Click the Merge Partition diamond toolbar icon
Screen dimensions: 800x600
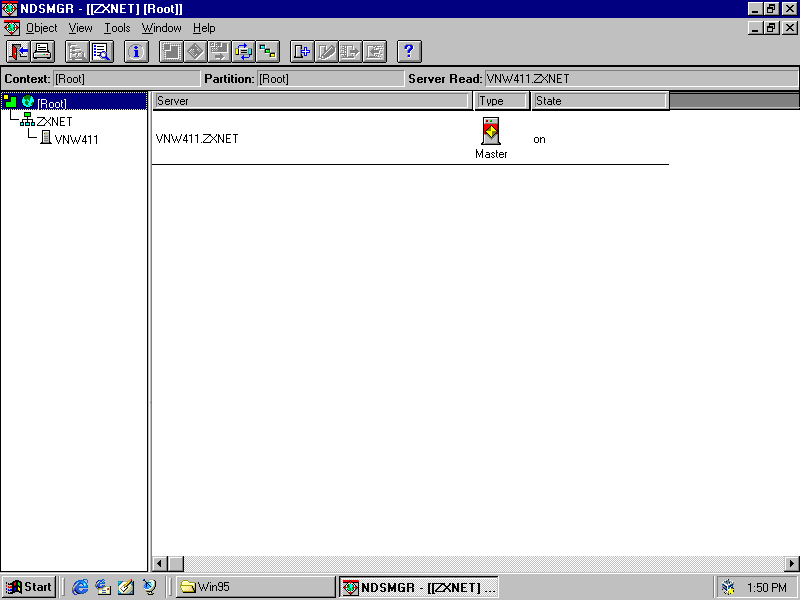tap(195, 52)
